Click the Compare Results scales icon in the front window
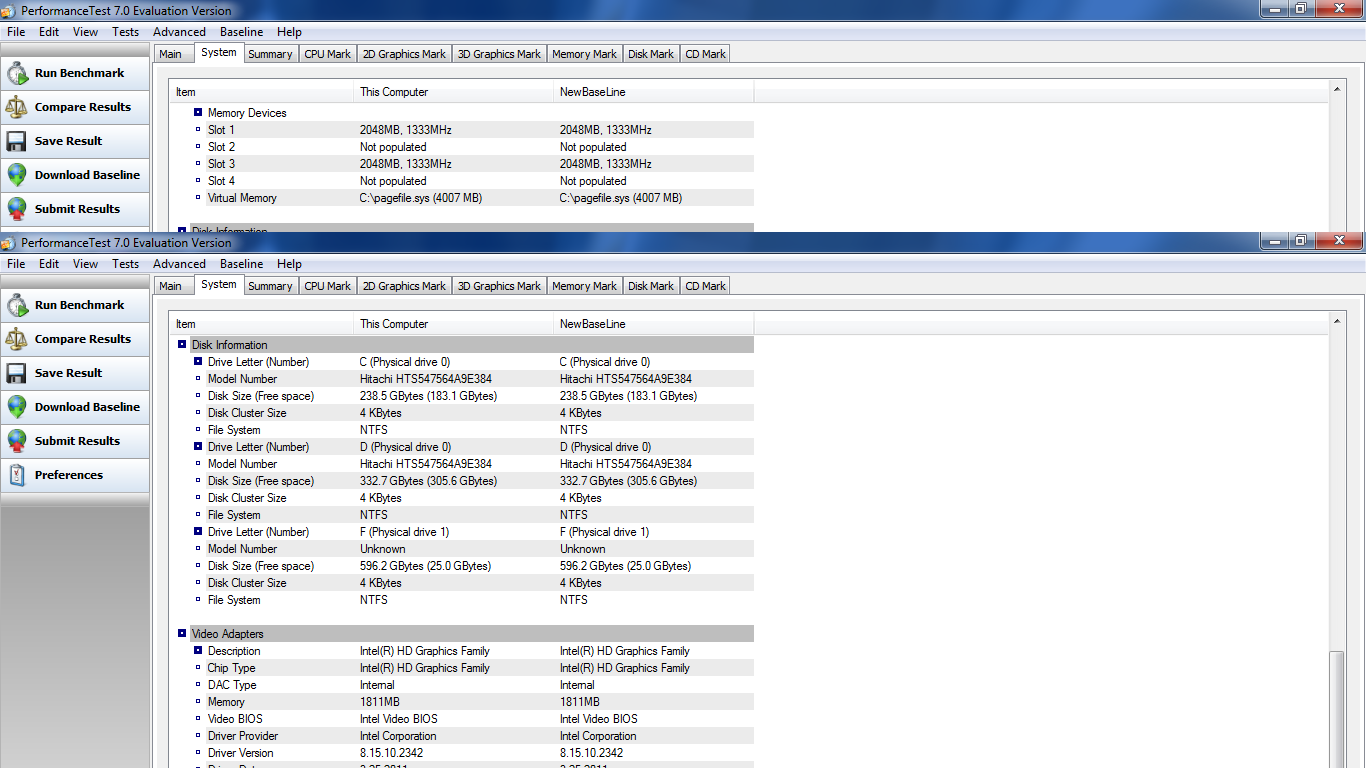Viewport: 1366px width, 768px height. coord(17,339)
